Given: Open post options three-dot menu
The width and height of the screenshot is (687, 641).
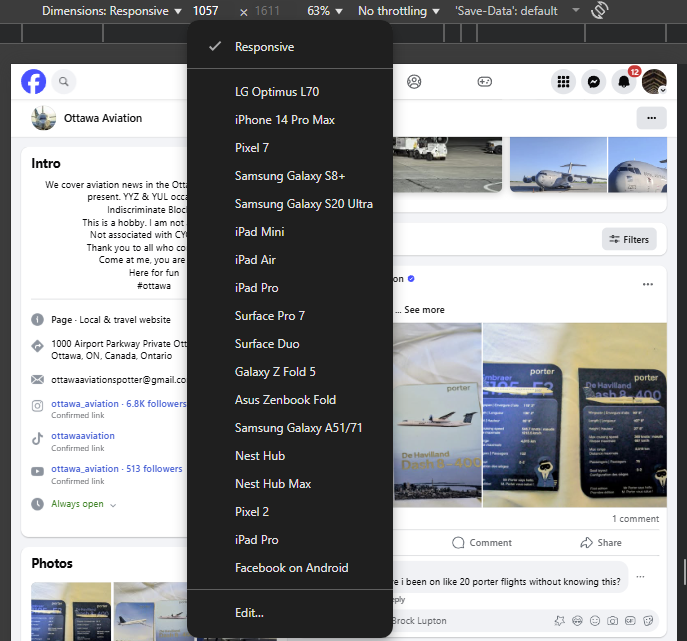Looking at the screenshot, I should click(x=648, y=284).
